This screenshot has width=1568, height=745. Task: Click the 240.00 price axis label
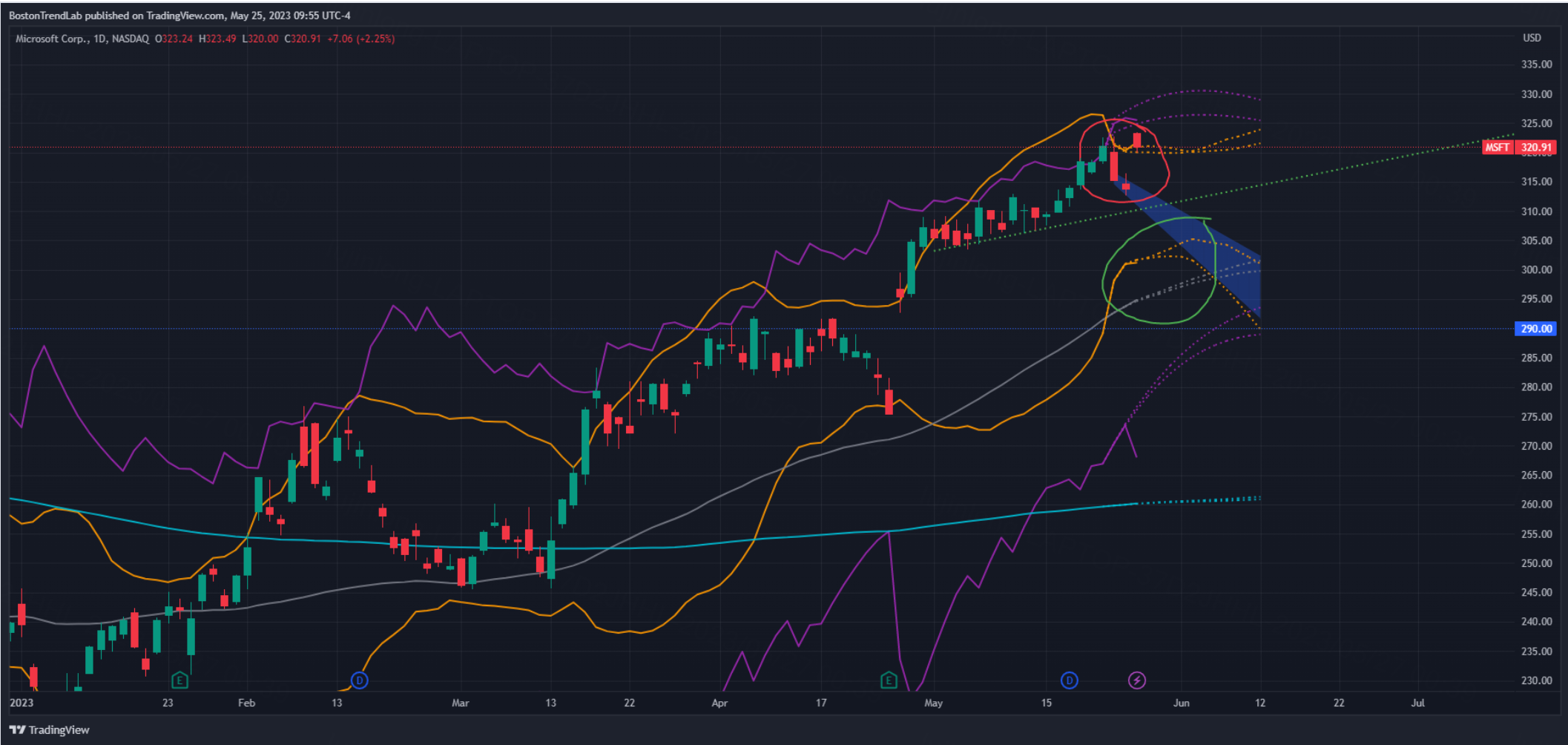pyautogui.click(x=1536, y=622)
